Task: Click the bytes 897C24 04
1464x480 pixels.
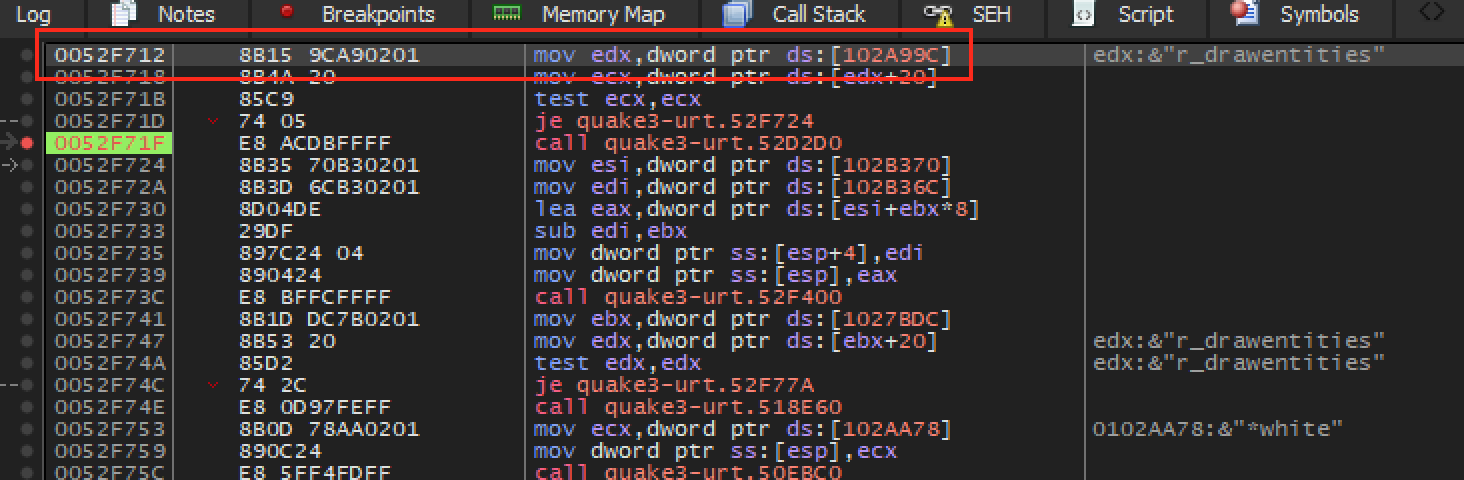Action: (301, 253)
